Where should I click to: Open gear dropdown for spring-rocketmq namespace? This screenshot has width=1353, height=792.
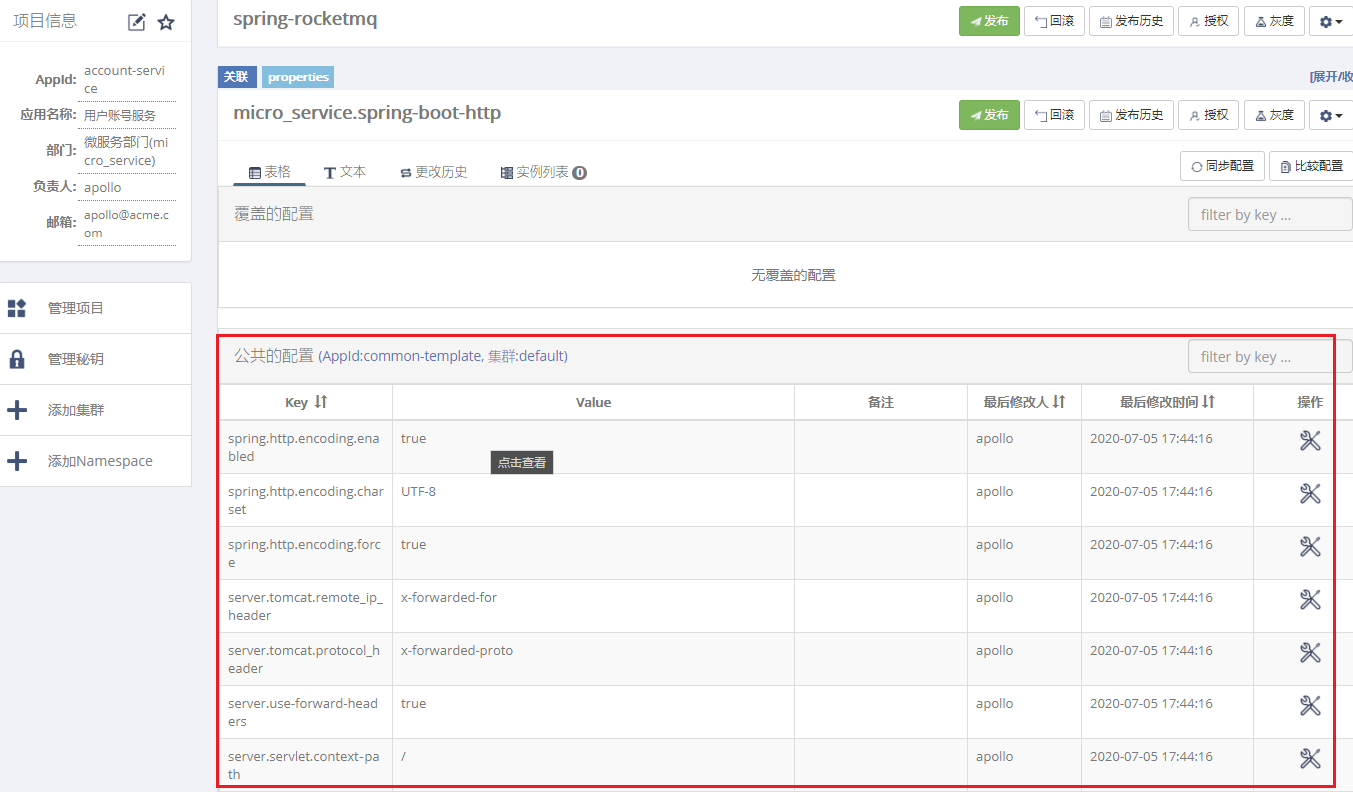click(x=1331, y=21)
